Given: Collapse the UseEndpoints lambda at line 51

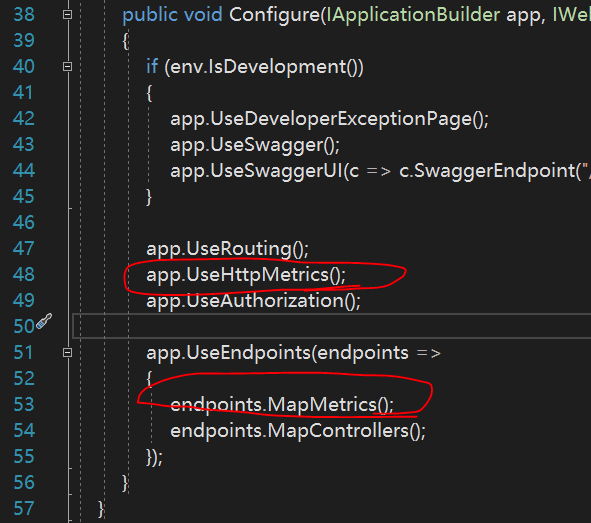Looking at the screenshot, I should 67,353.
